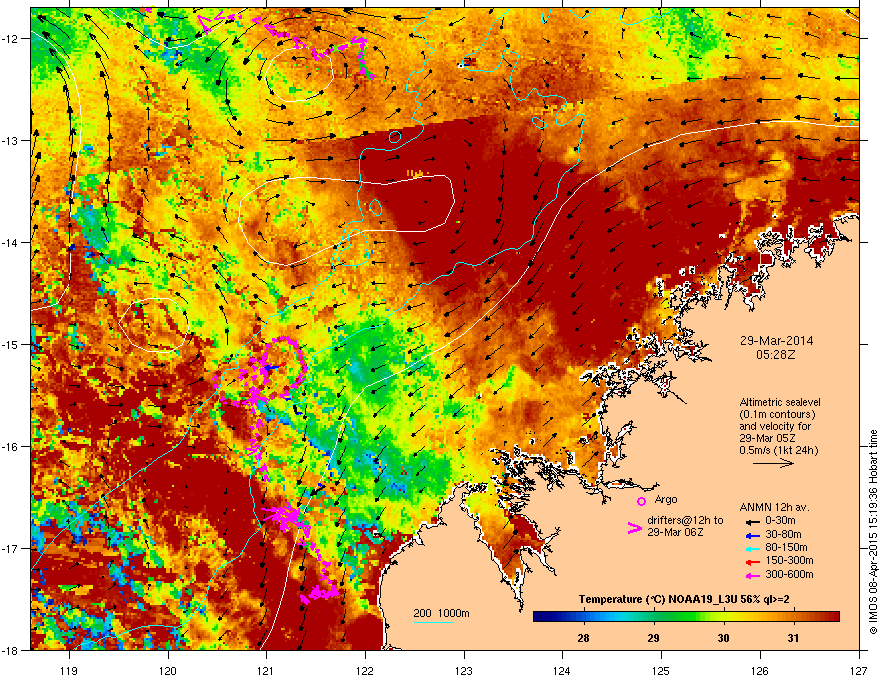Click the 0.5m/s velocity scale arrow
Viewport: 880px width, 680px height.
[773, 463]
